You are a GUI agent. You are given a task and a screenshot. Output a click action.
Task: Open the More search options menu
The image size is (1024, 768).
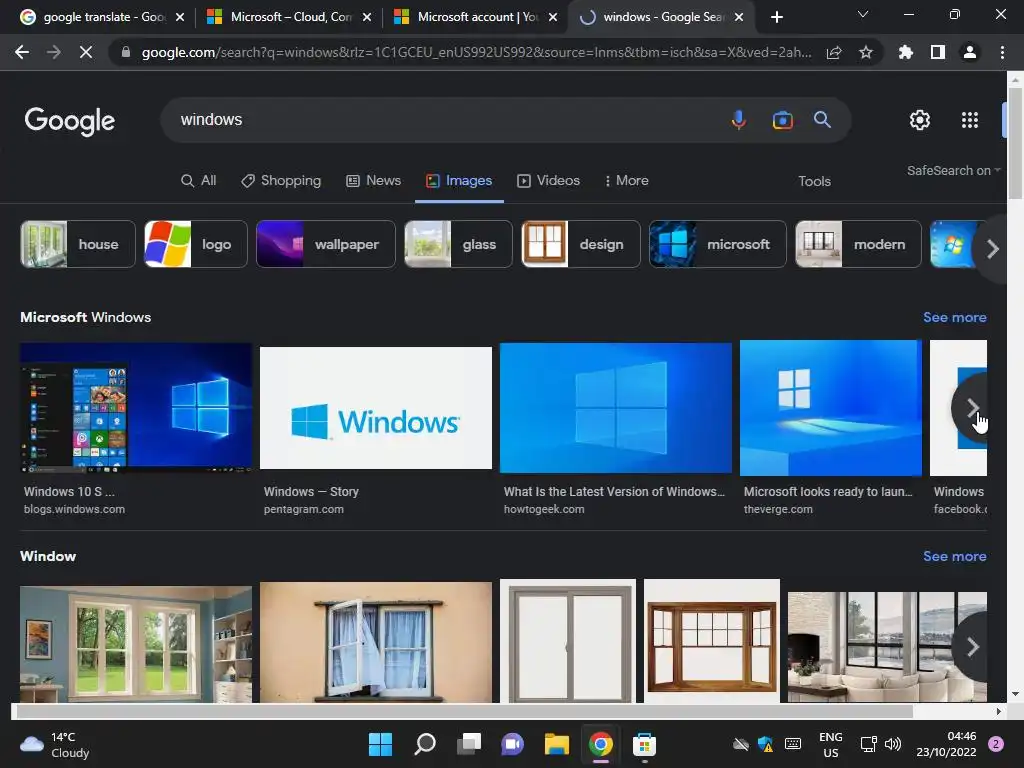[626, 181]
